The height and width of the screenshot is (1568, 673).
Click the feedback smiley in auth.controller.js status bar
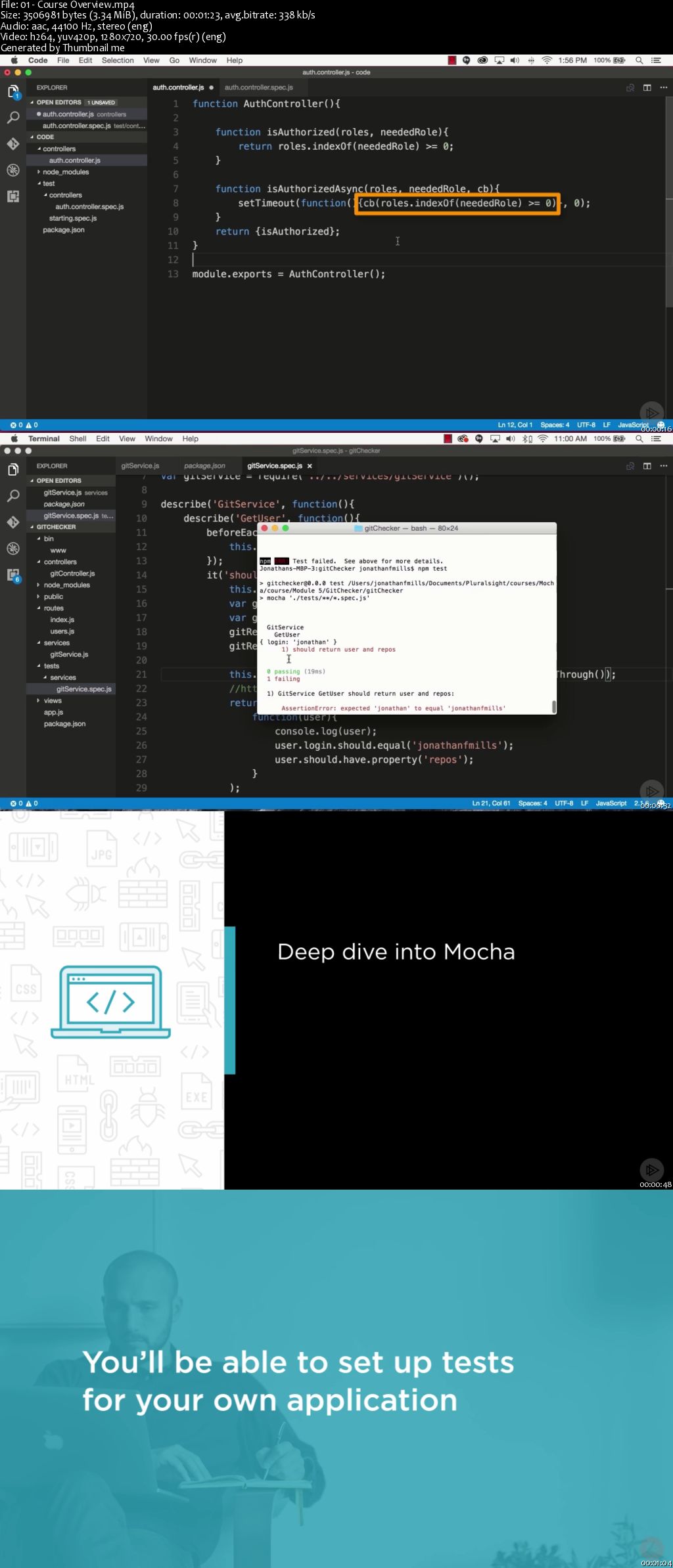661,425
